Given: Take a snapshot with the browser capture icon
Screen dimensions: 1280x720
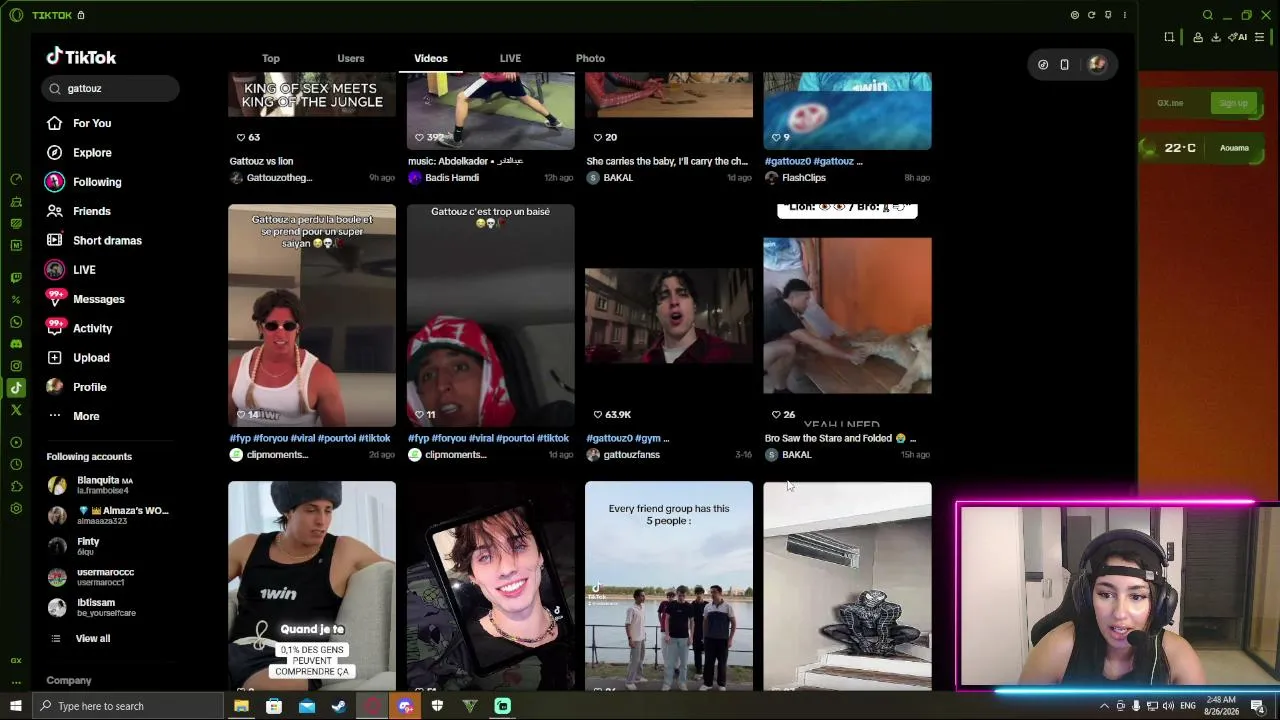Looking at the screenshot, I should click(x=1169, y=38).
